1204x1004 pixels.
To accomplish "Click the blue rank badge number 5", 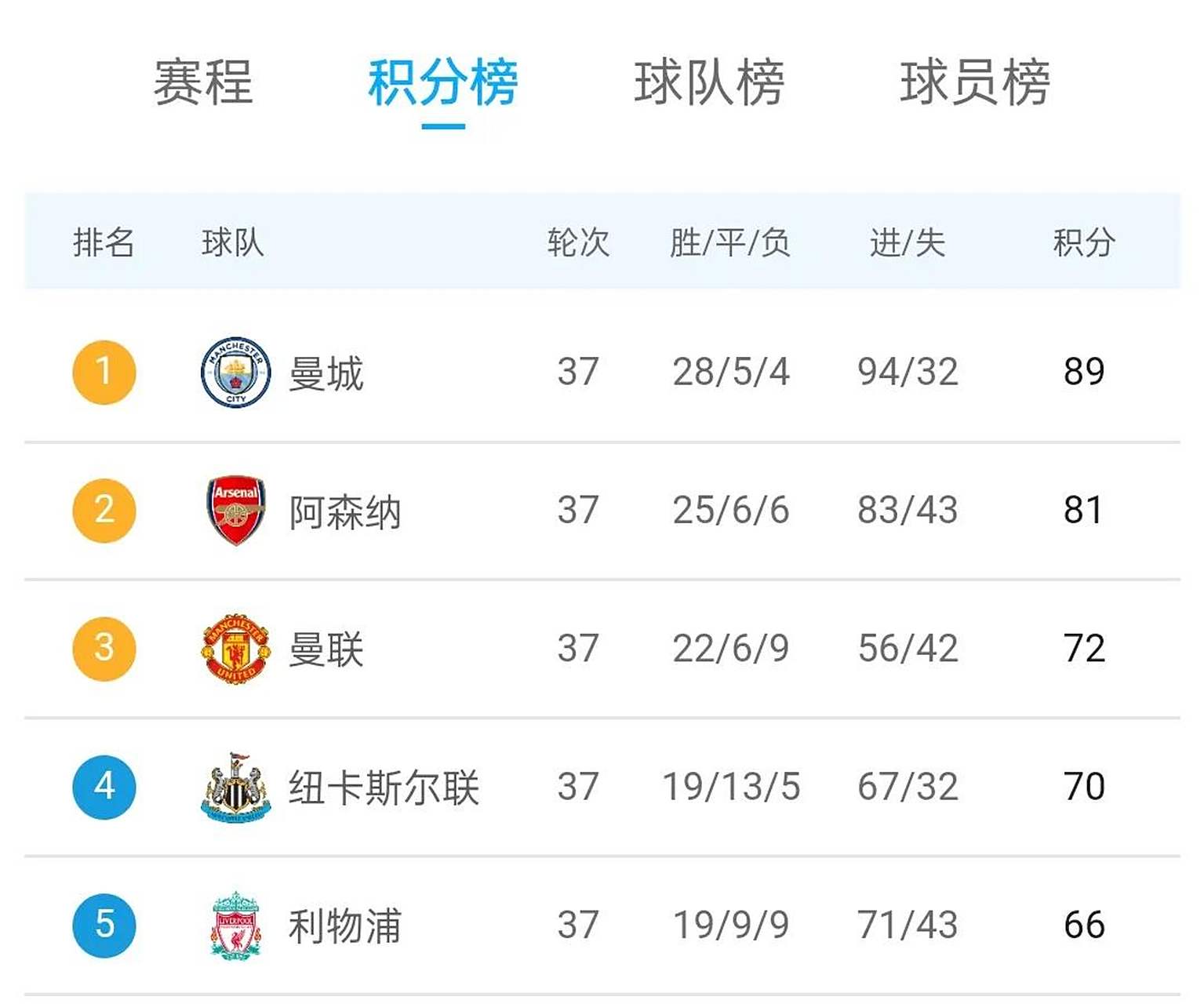I will click(x=103, y=926).
